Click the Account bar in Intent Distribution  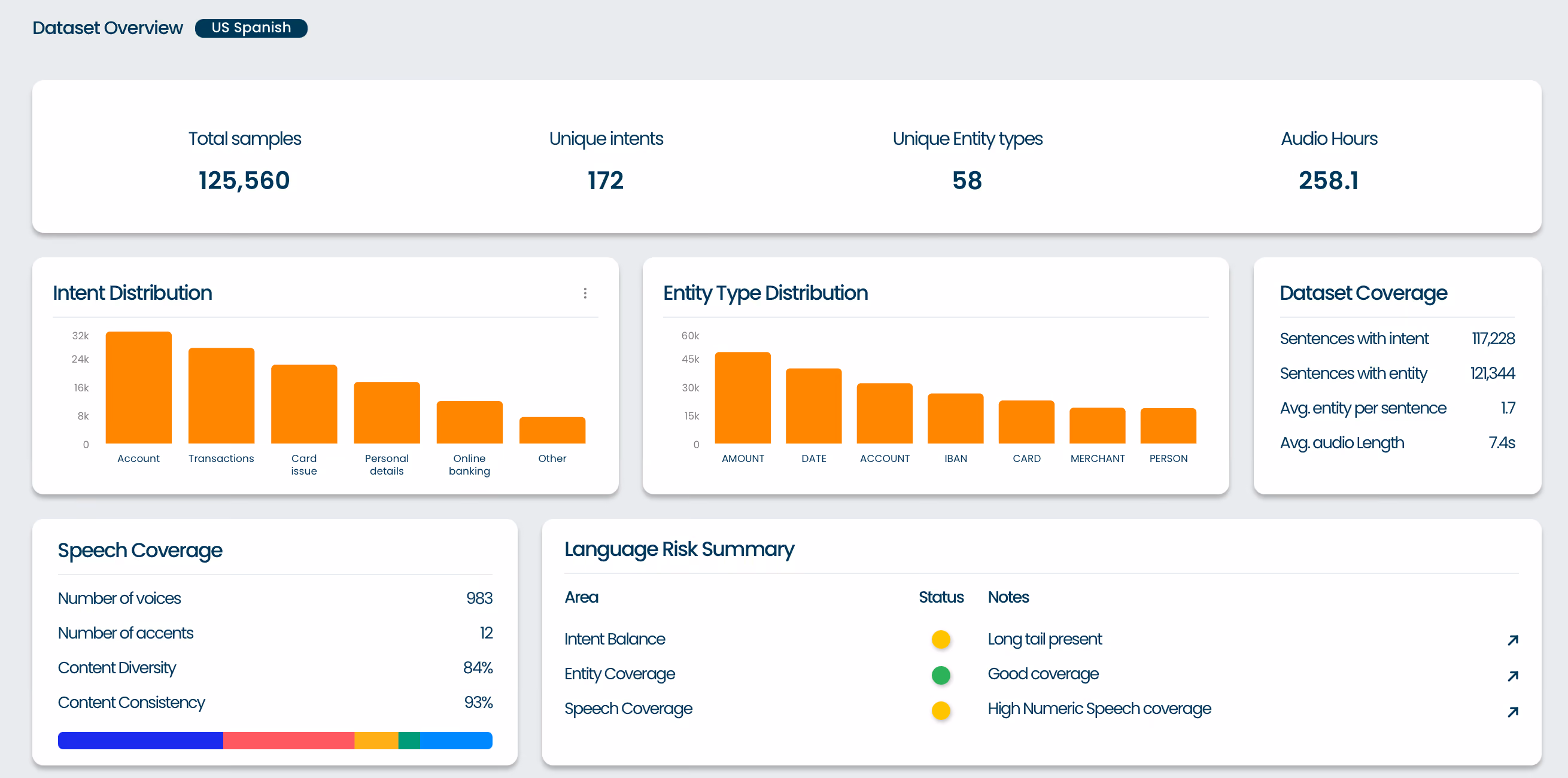click(138, 387)
